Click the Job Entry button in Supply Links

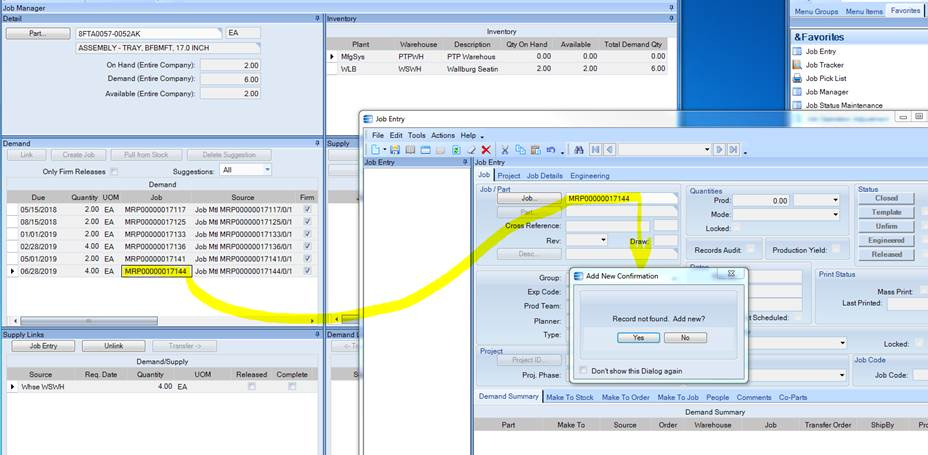pos(43,346)
